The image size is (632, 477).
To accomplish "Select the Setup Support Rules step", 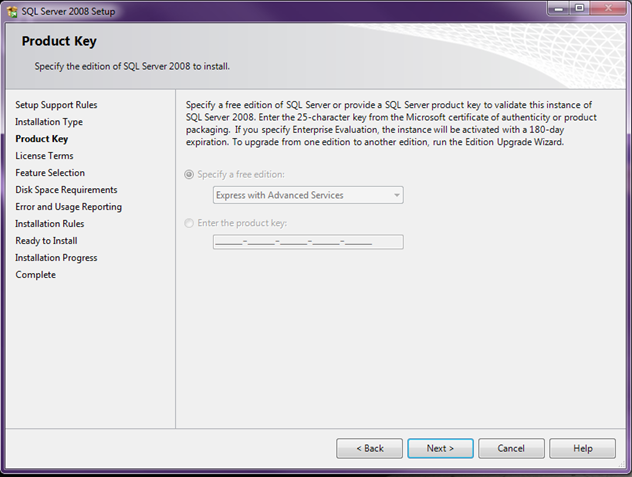I will coord(56,105).
